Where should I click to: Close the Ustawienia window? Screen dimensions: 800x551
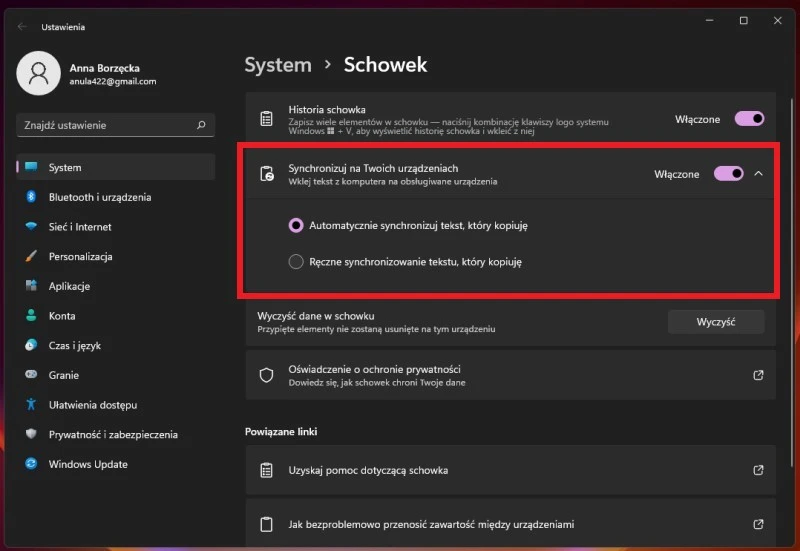click(778, 20)
